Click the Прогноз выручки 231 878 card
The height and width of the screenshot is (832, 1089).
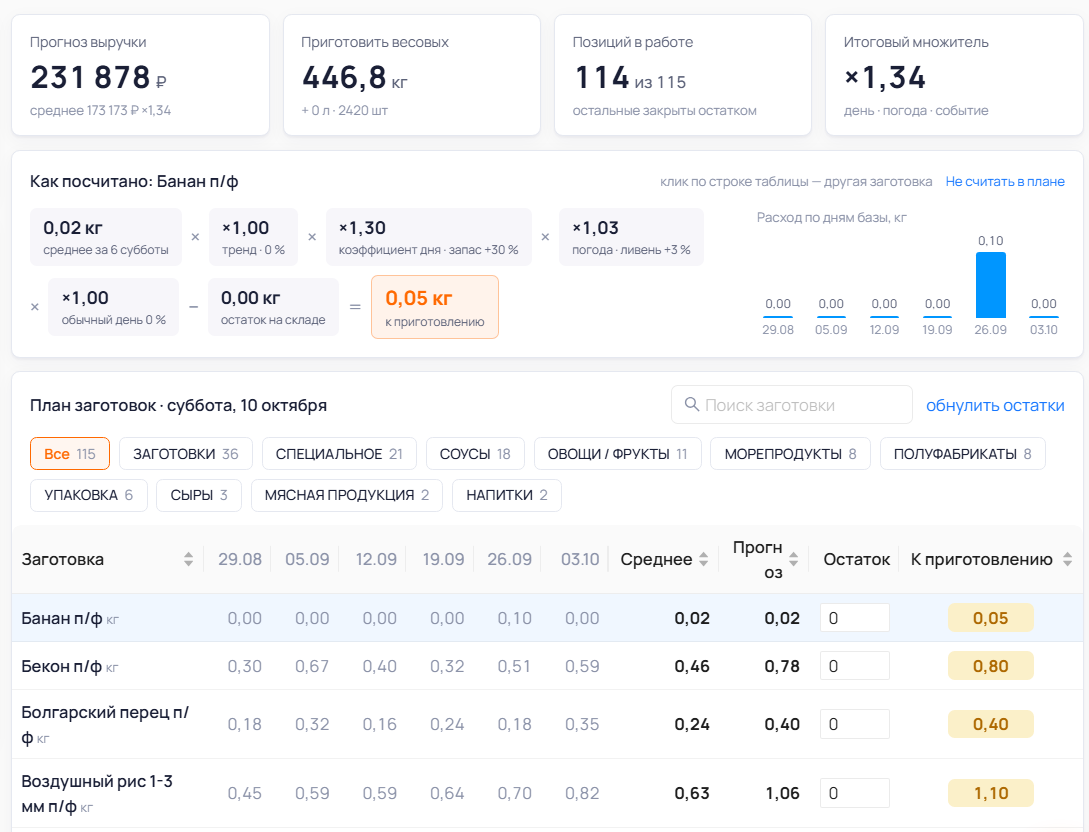pyautogui.click(x=140, y=75)
